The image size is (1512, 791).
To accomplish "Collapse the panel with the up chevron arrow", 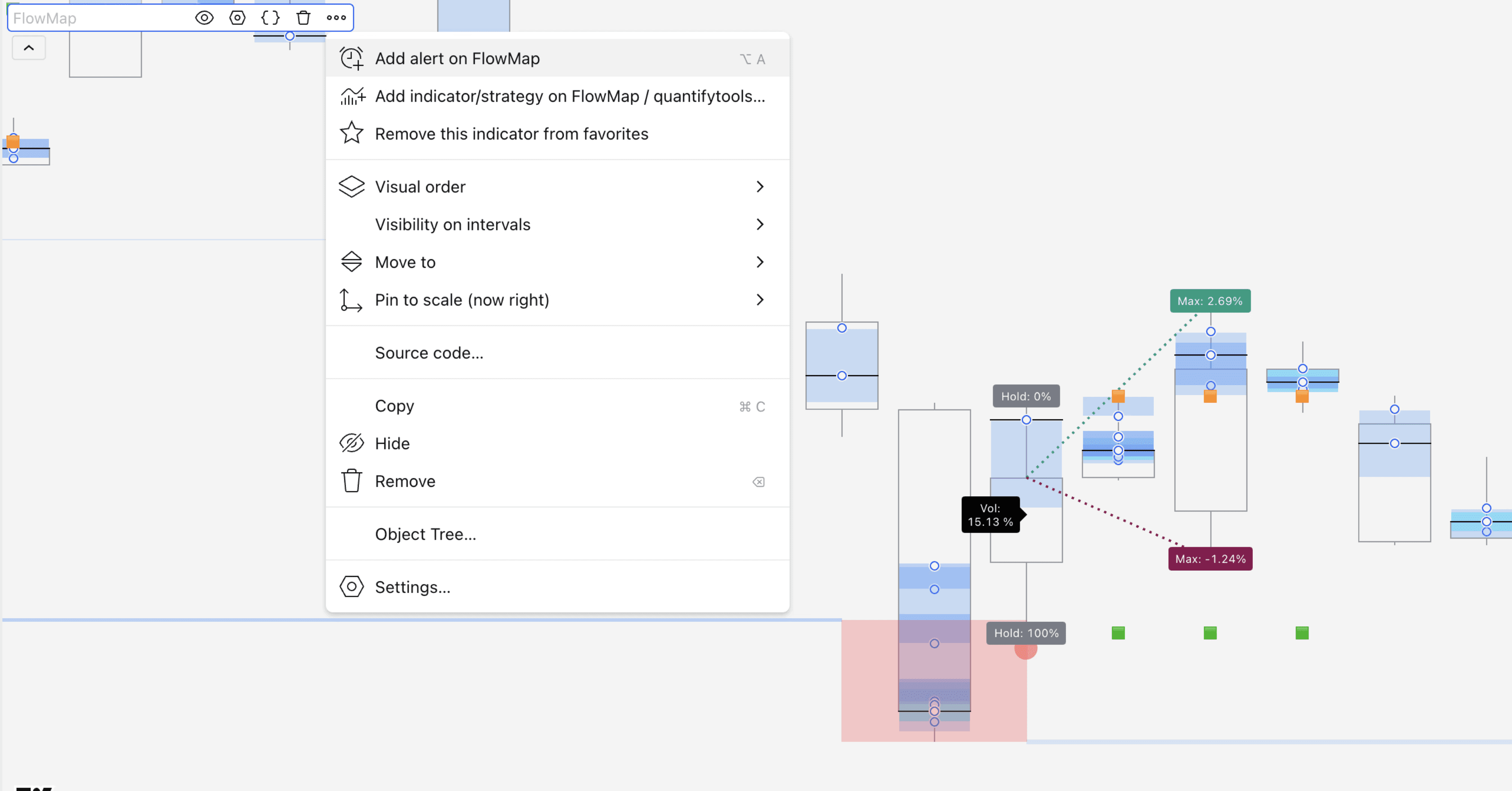I will tap(28, 48).
